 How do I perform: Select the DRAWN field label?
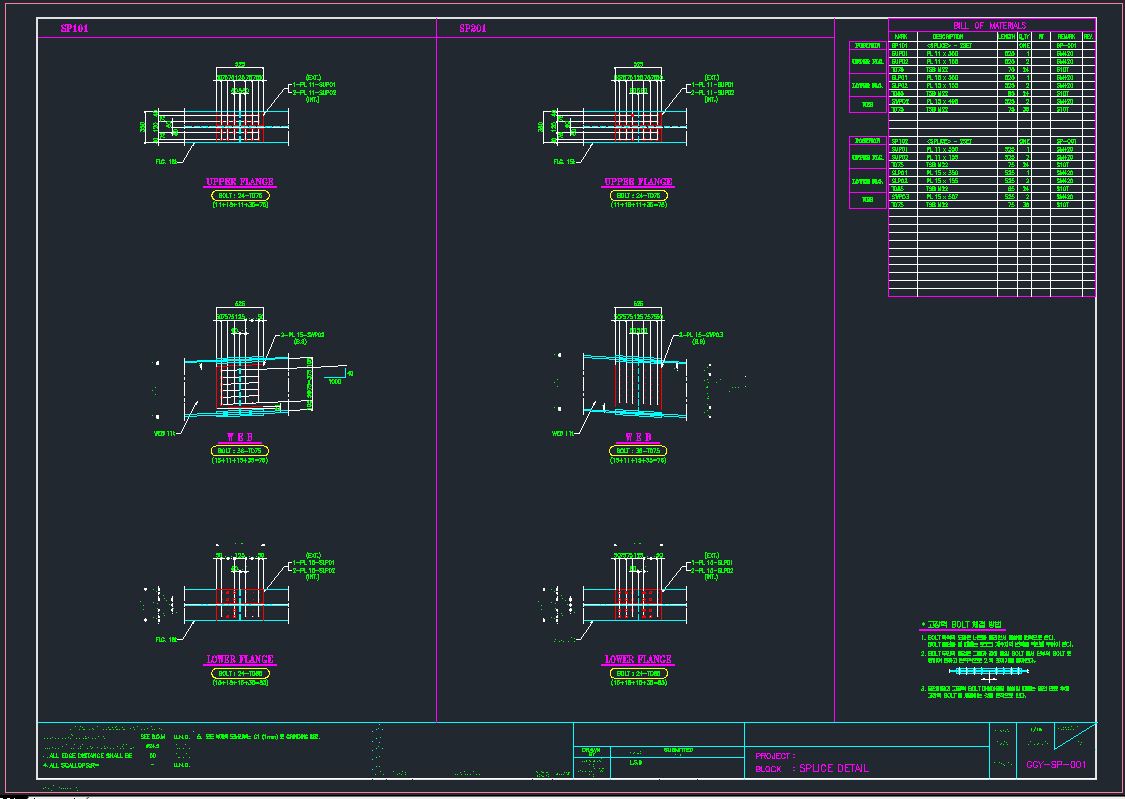(x=591, y=750)
